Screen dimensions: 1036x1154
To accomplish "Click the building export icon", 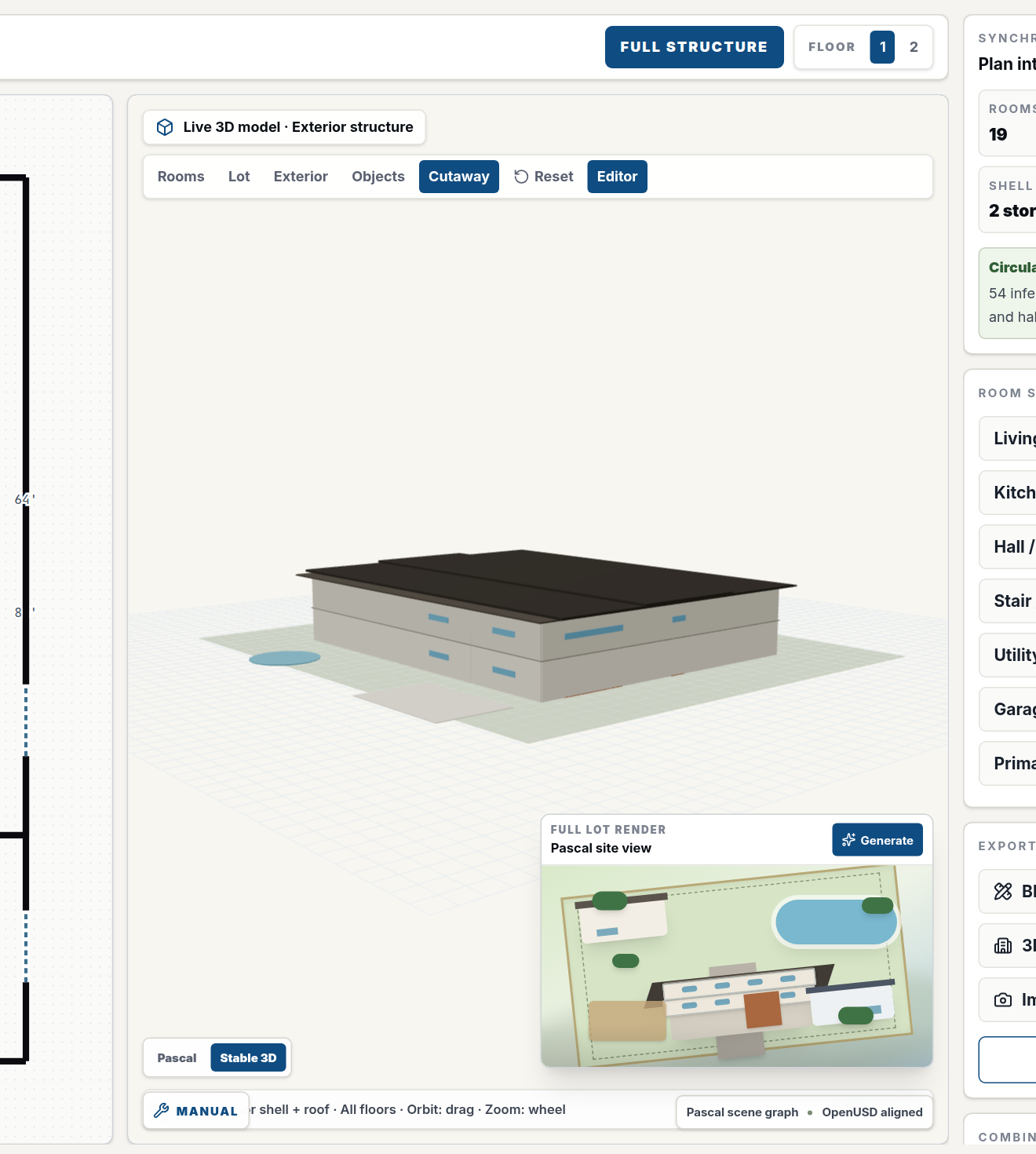I will point(1003,945).
